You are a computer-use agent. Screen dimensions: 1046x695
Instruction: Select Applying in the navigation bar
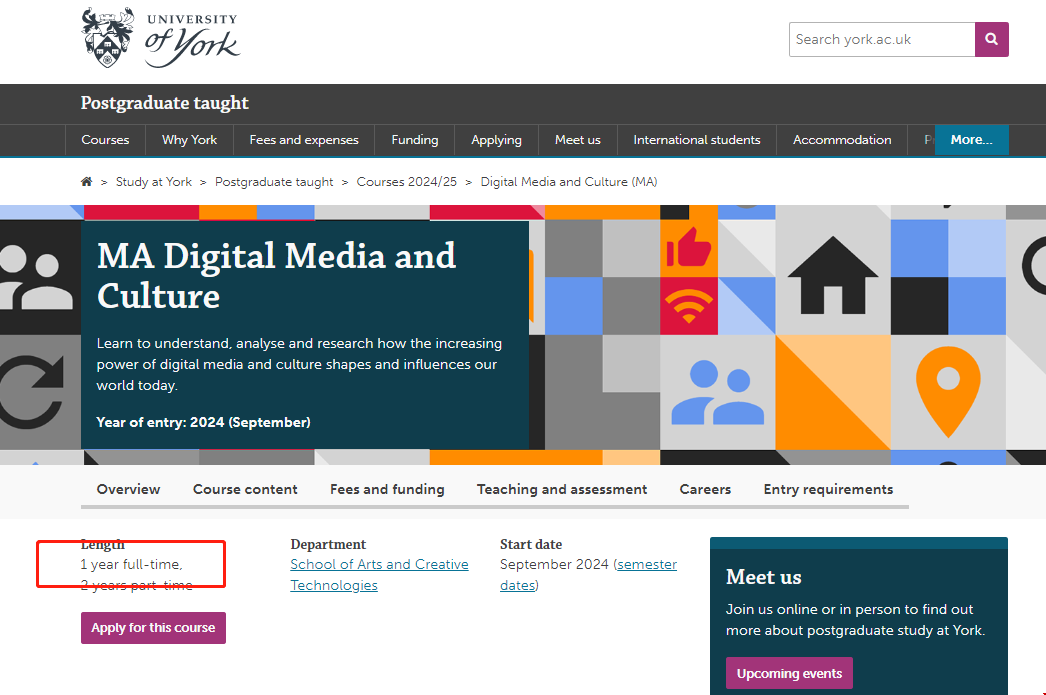pyautogui.click(x=496, y=140)
